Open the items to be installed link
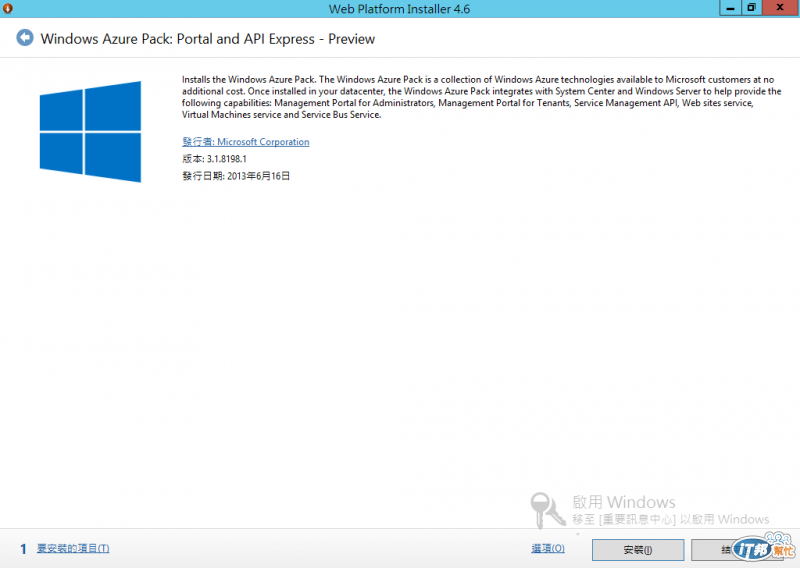 pos(73,549)
